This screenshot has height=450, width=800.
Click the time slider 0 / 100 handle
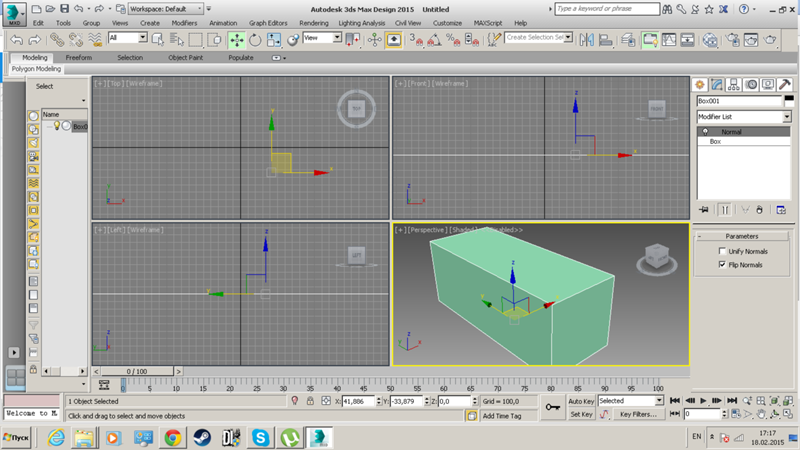click(x=137, y=371)
